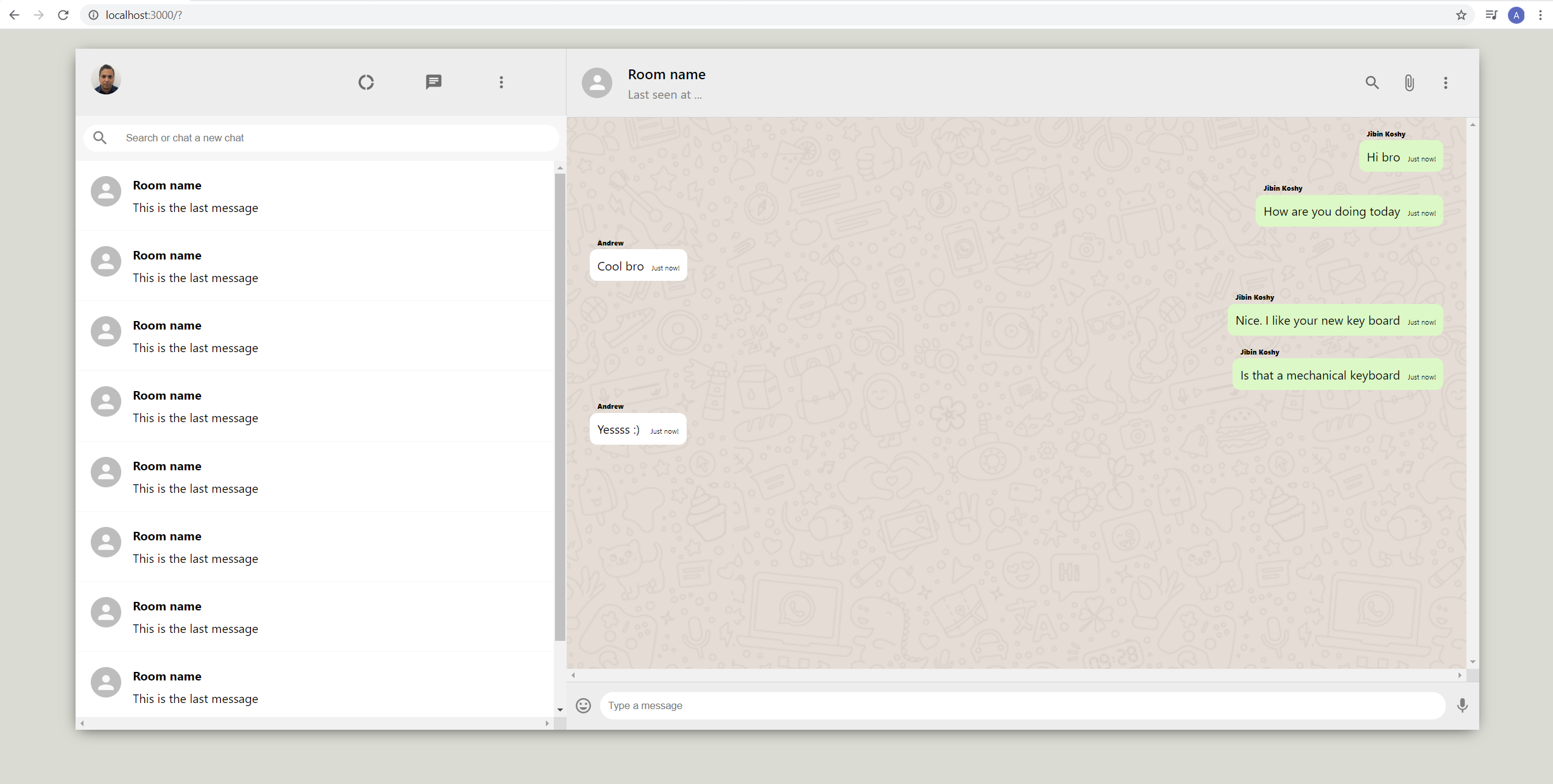
Task: Open the sidebar three-dot options menu
Action: point(501,82)
